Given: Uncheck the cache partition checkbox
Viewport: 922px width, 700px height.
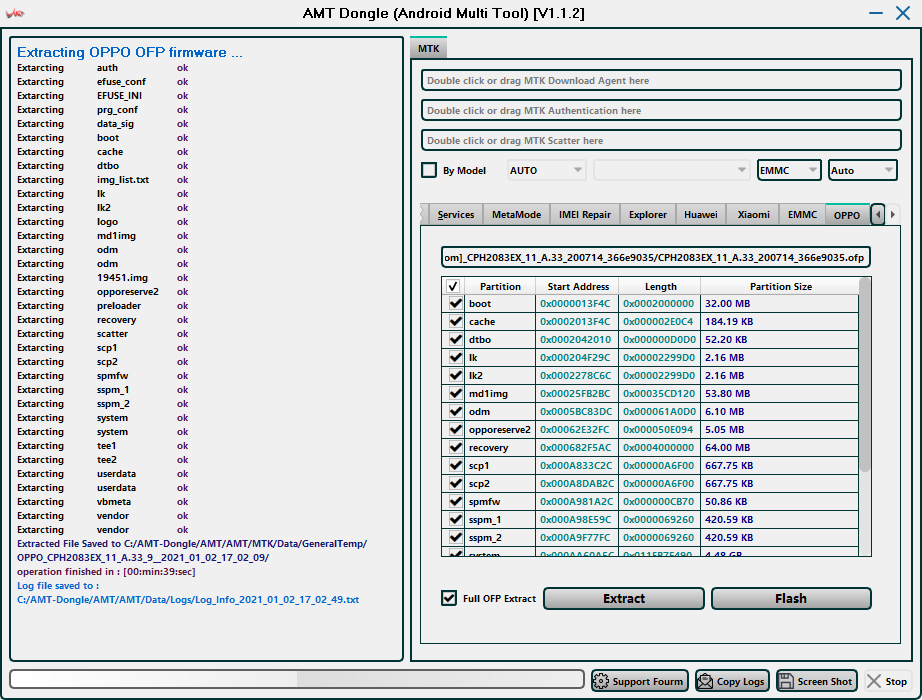Looking at the screenshot, I should pyautogui.click(x=455, y=321).
